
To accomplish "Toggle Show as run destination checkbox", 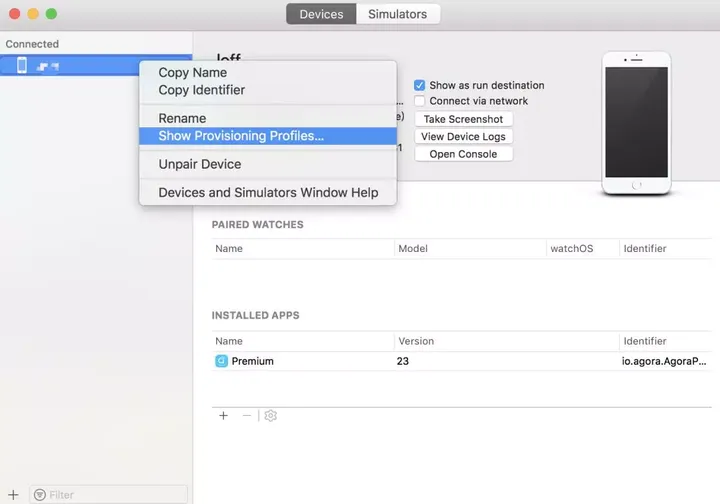I will 419,85.
